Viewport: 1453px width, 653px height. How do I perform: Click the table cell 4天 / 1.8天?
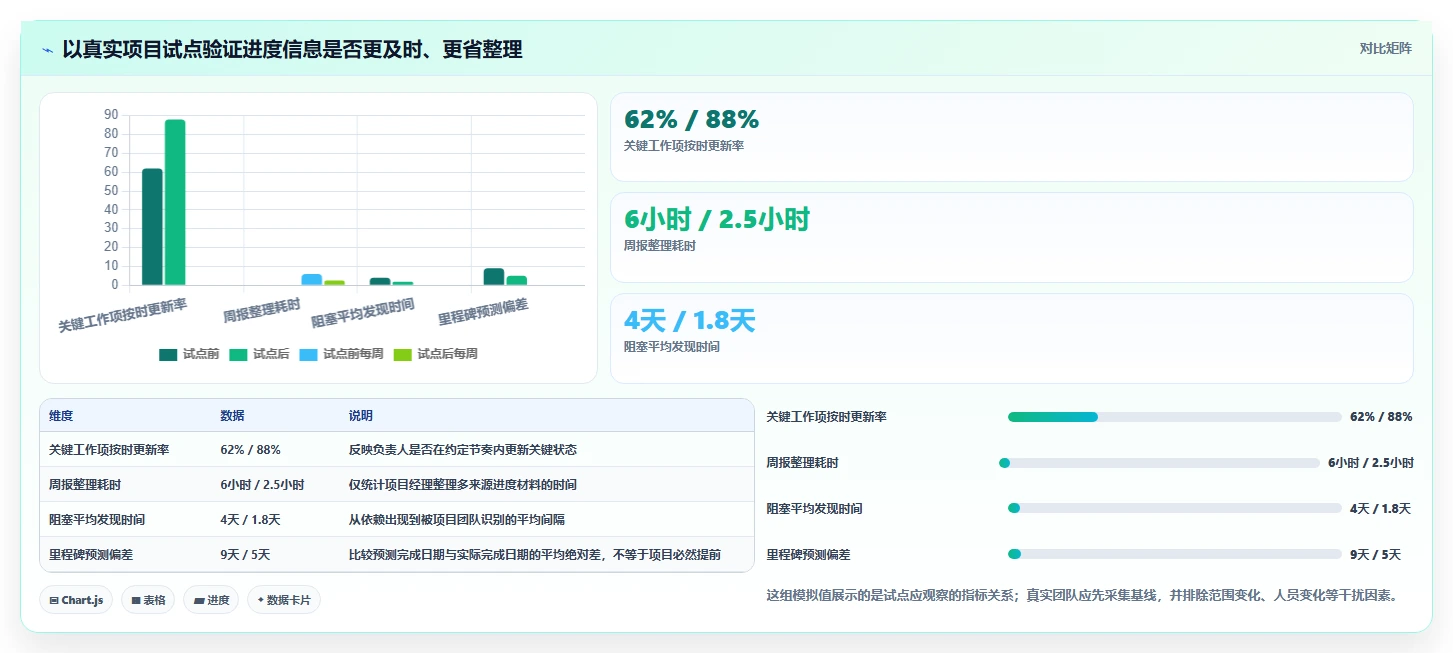(x=250, y=520)
